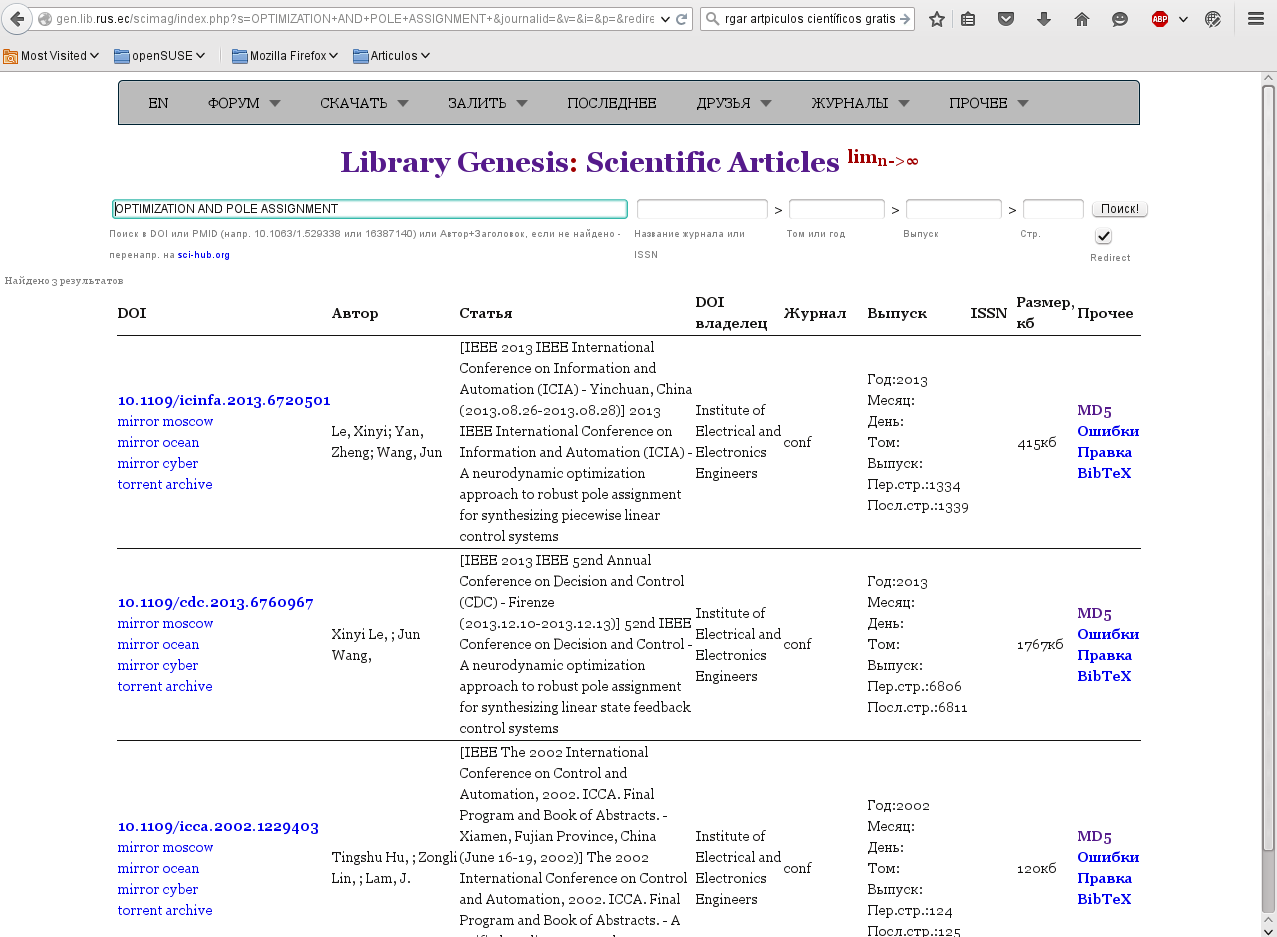Focus the page (Стр.) field
Image resolution: width=1277 pixels, height=937 pixels.
[x=1053, y=210]
